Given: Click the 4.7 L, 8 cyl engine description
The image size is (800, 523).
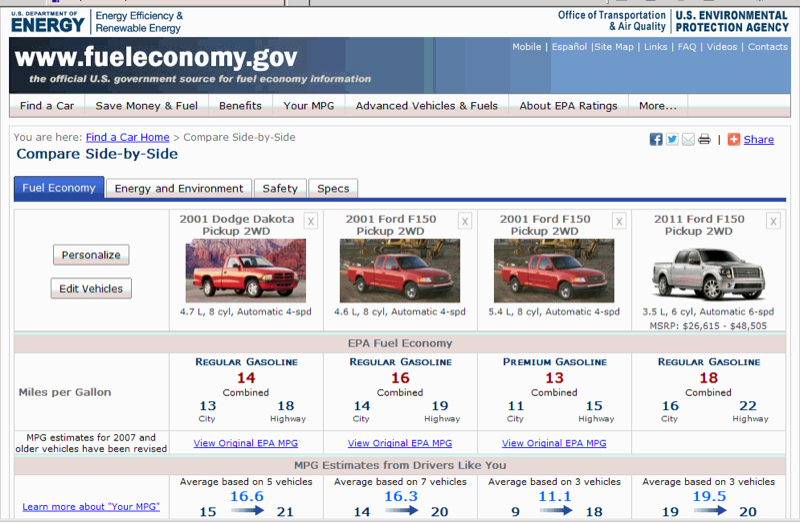Looking at the screenshot, I should tap(245, 312).
